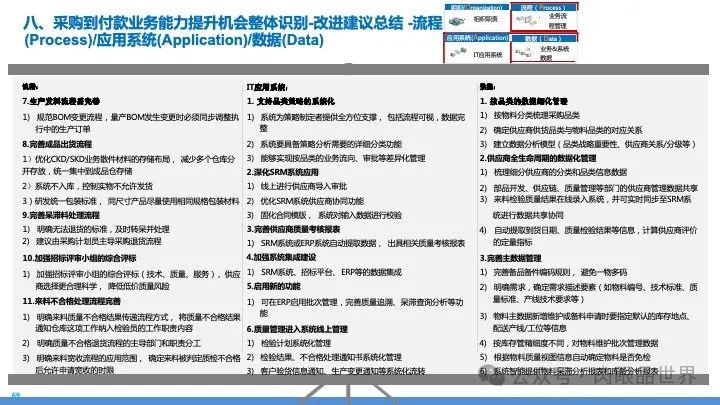The height and width of the screenshot is (405, 720).
Task: Click '线上进行供应商导入审批'
Action: tap(304, 186)
